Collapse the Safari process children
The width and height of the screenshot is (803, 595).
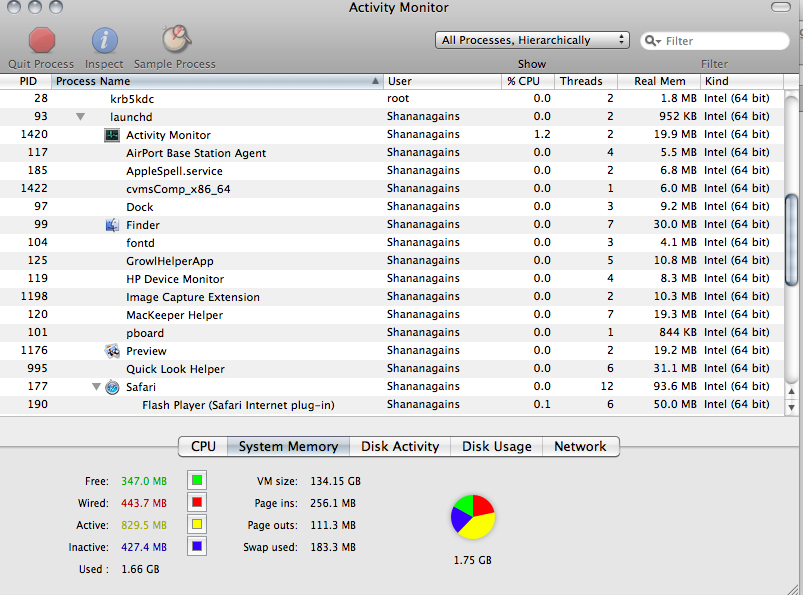96,387
